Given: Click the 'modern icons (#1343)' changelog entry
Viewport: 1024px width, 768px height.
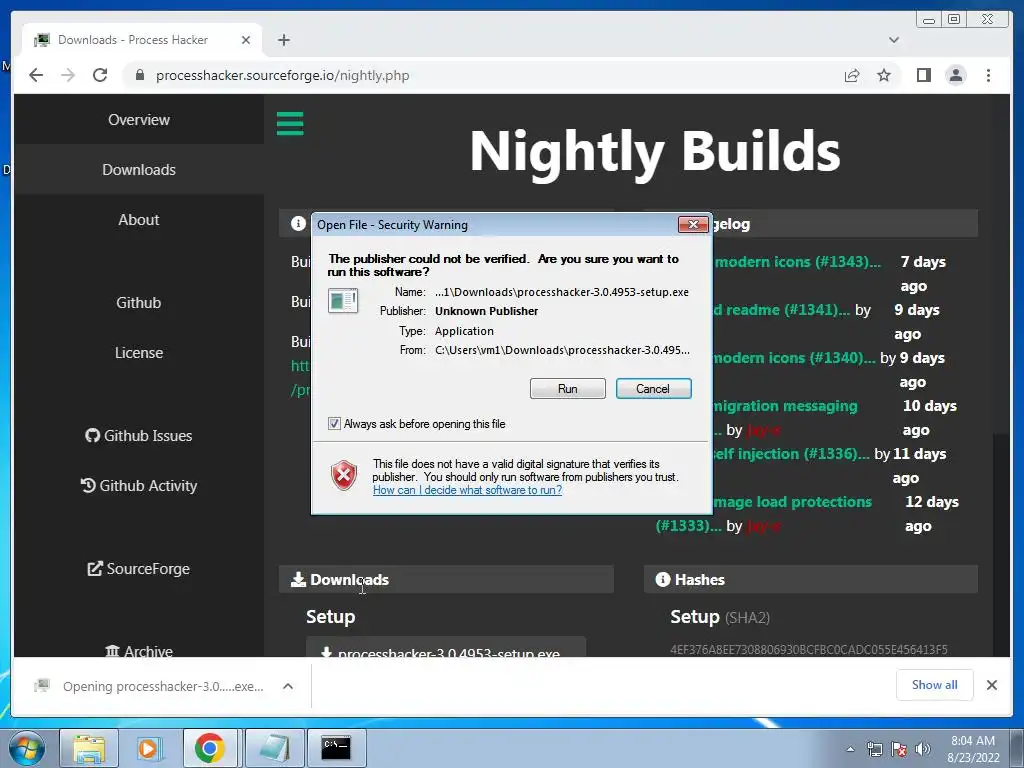Looking at the screenshot, I should 797,262.
